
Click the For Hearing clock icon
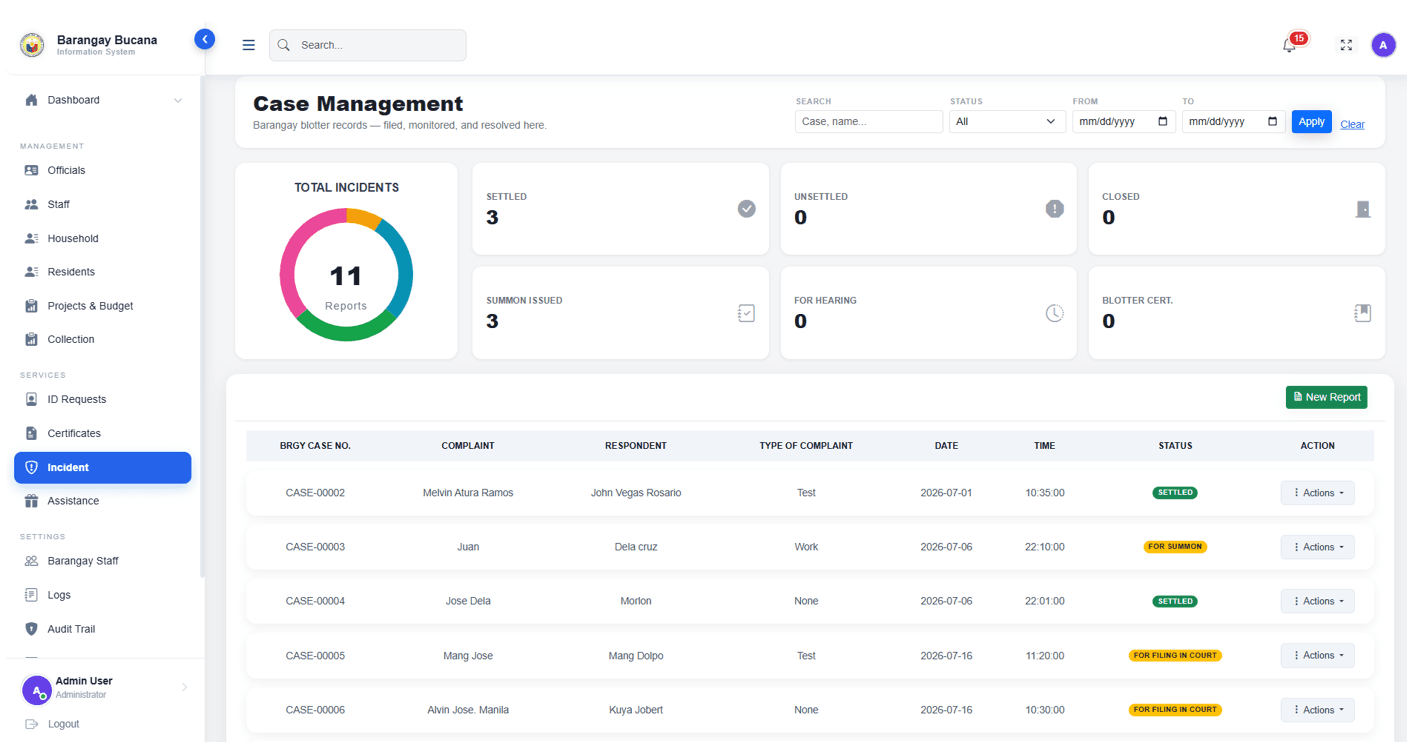1055,313
